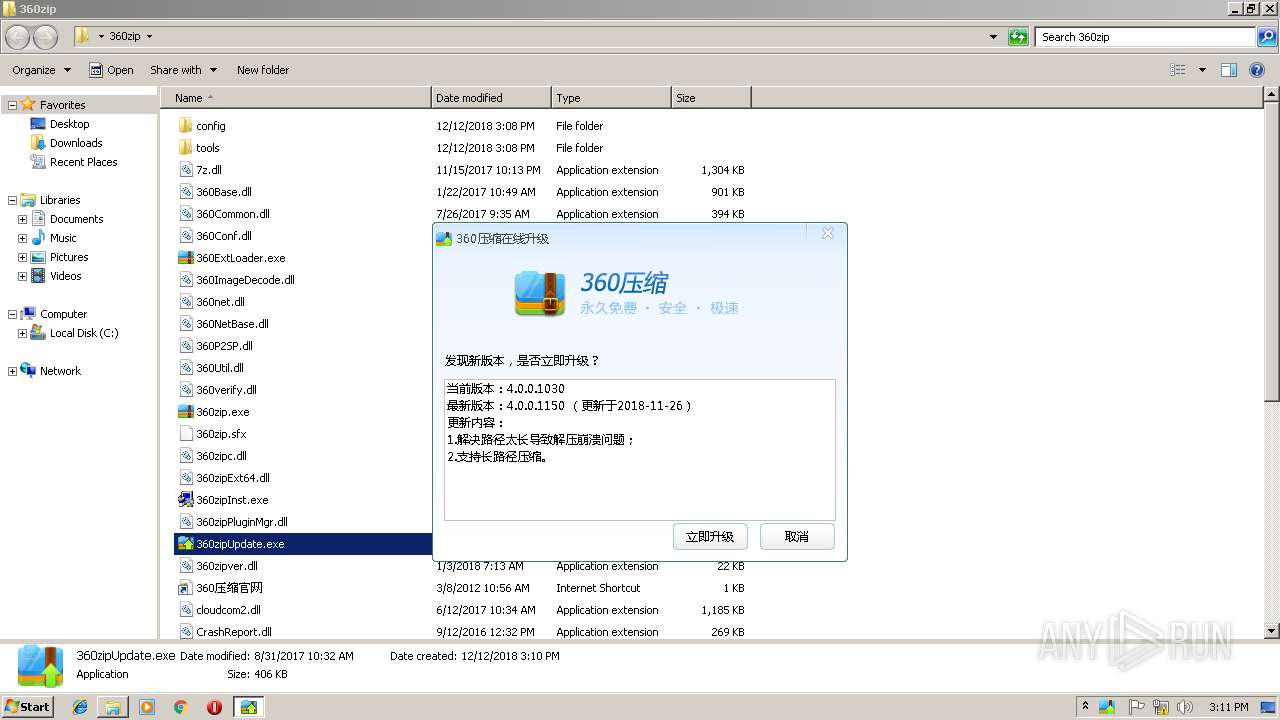This screenshot has width=1280, height=720.
Task: Click the file list scroll up arrow
Action: click(x=1271, y=96)
